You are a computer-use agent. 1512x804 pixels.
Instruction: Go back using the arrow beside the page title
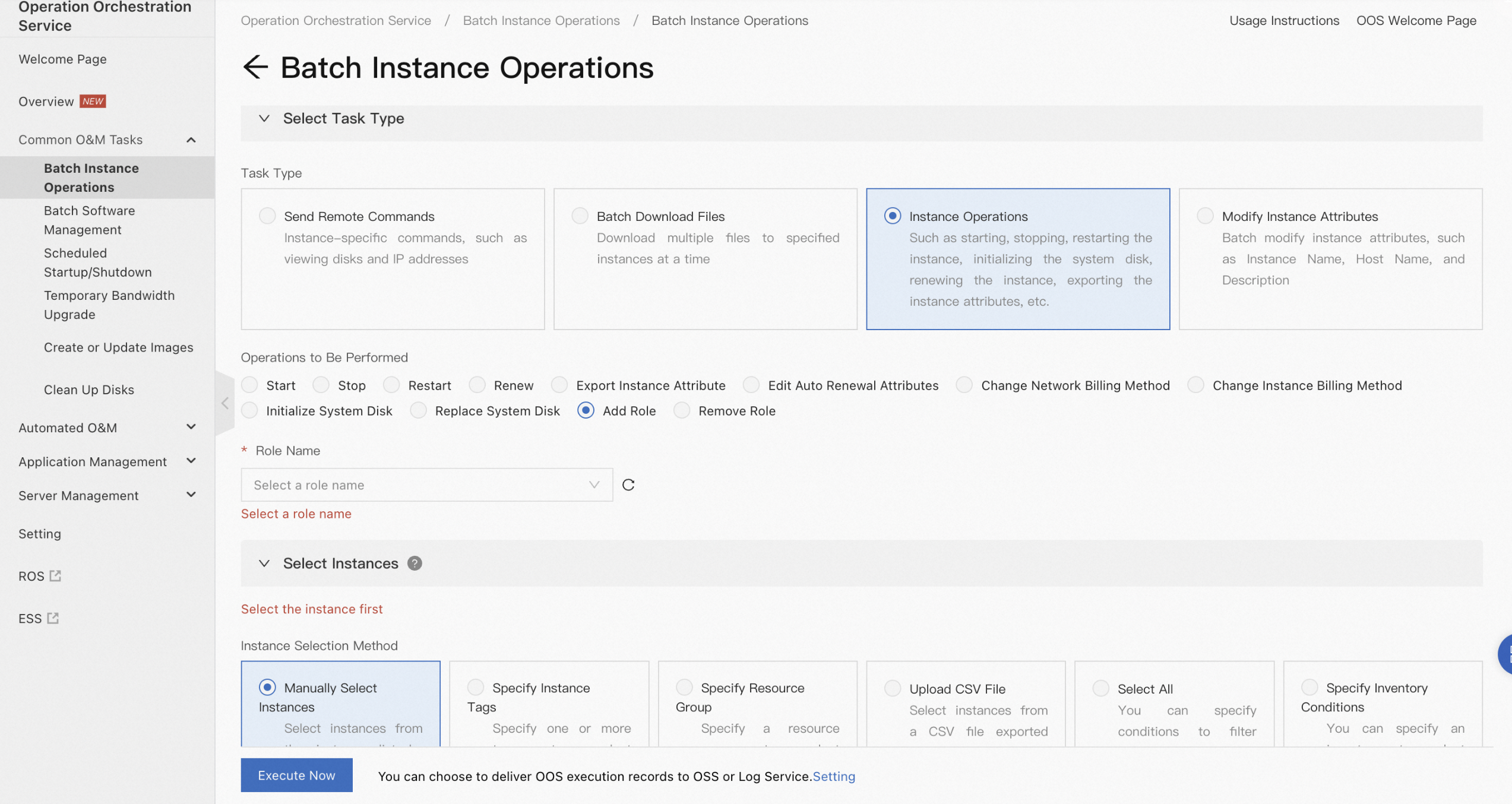coord(255,67)
